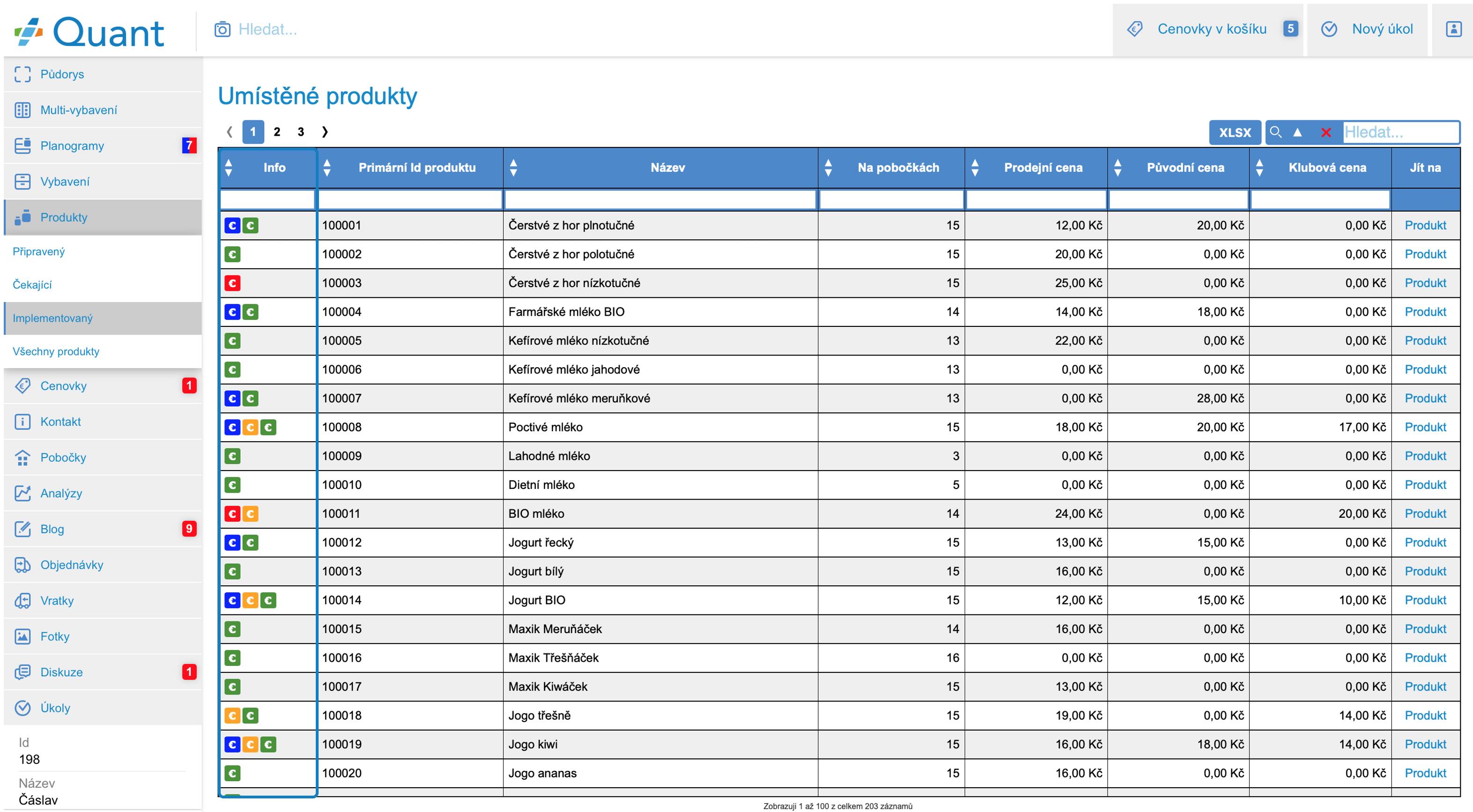Open the Kontakt sidebar section
This screenshot has width=1473, height=812.
click(x=103, y=422)
